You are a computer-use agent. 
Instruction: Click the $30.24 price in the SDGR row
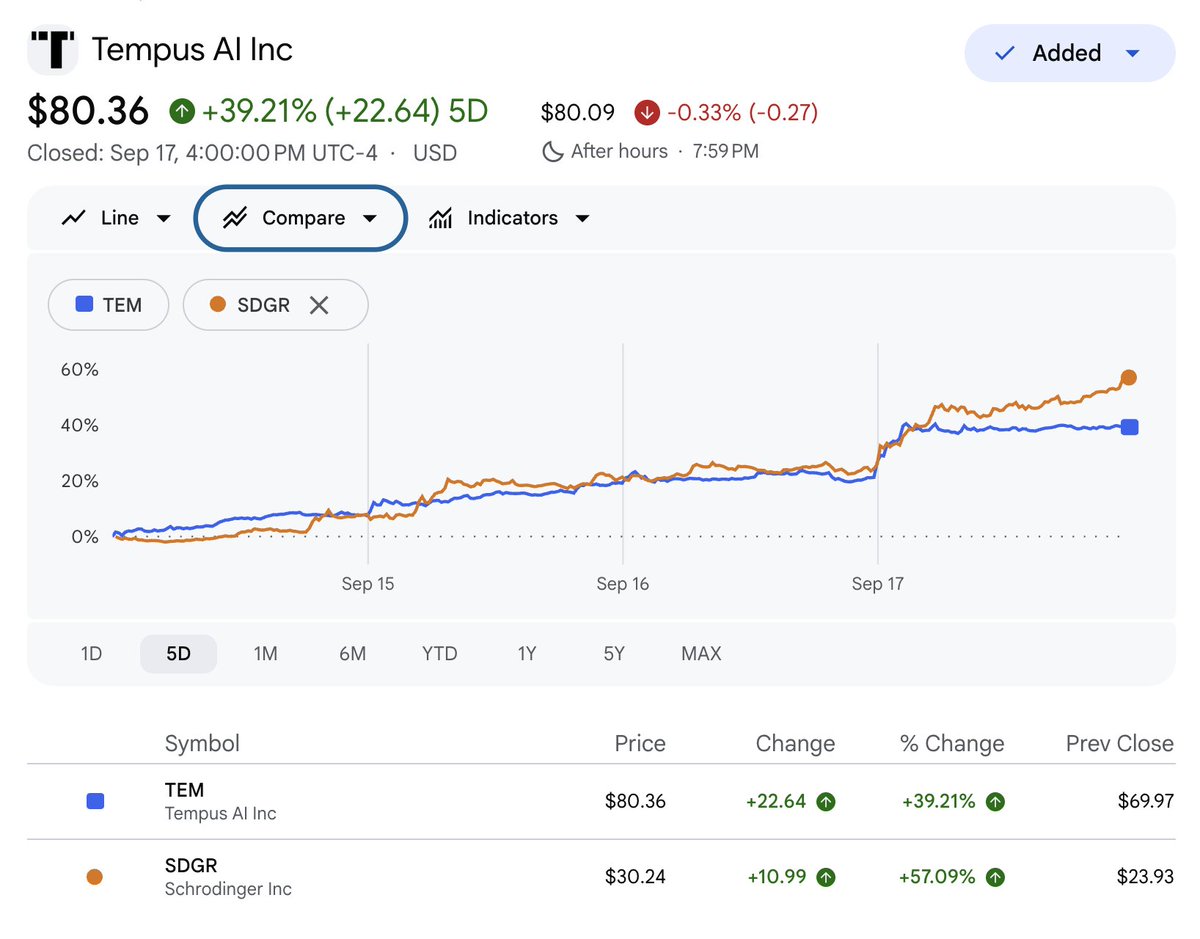click(635, 877)
